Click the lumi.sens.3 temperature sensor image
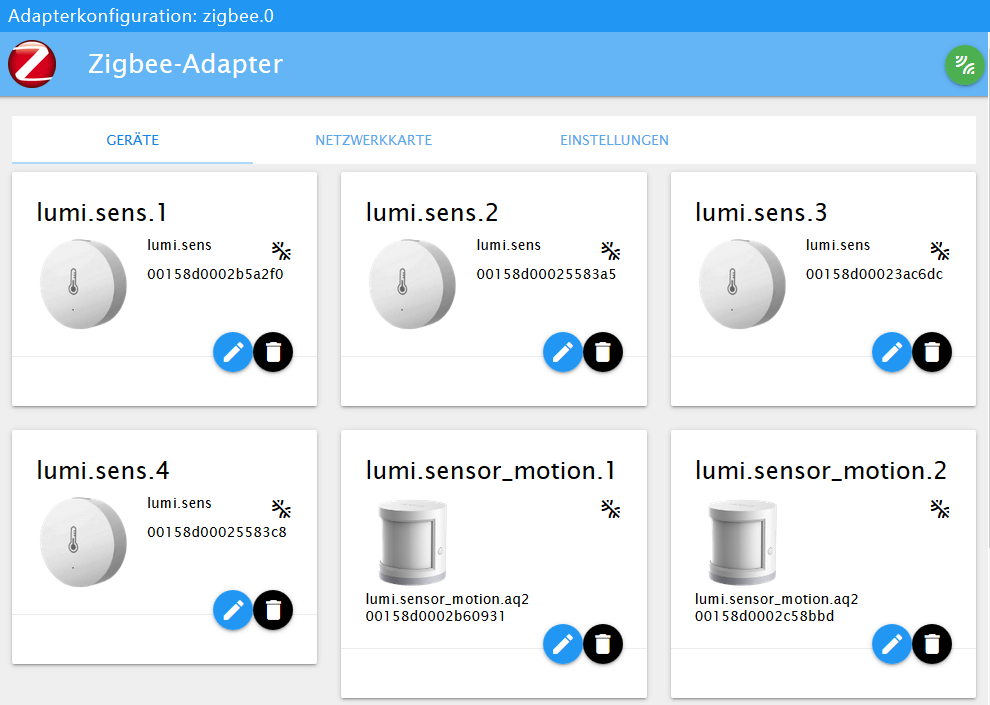The image size is (990, 705). tap(742, 284)
